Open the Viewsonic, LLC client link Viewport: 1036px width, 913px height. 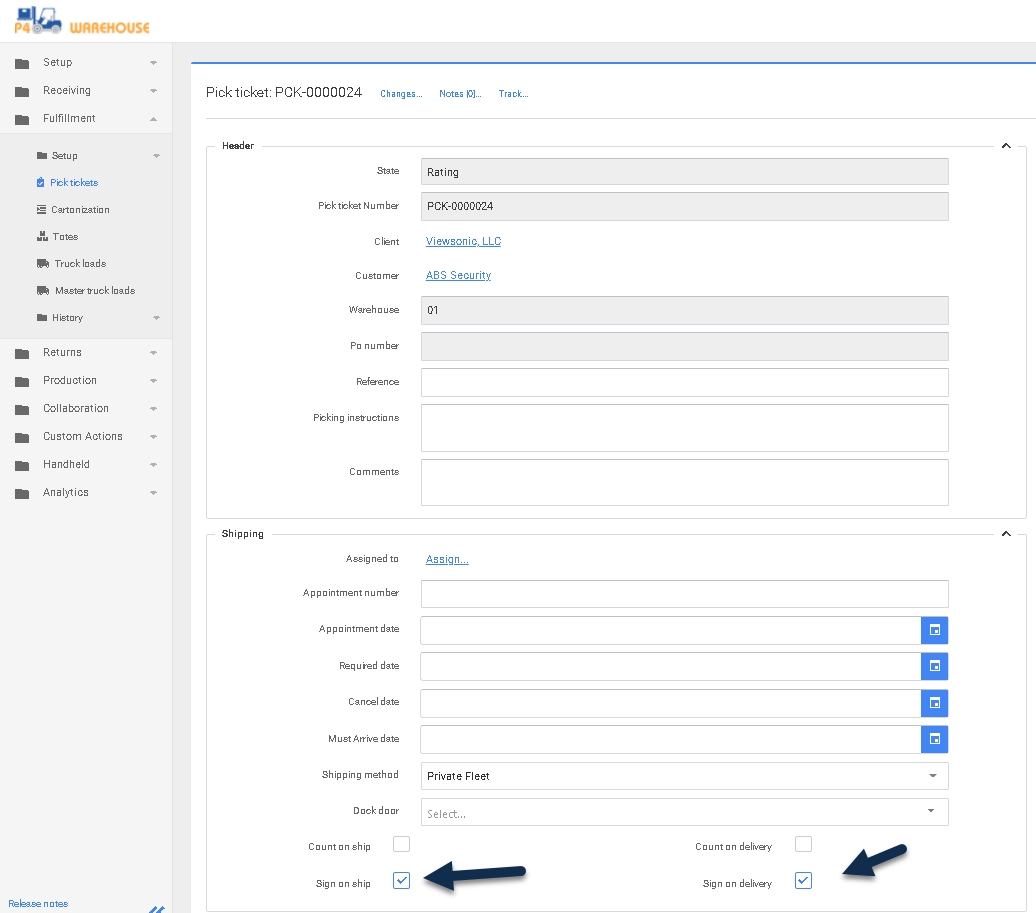click(463, 242)
